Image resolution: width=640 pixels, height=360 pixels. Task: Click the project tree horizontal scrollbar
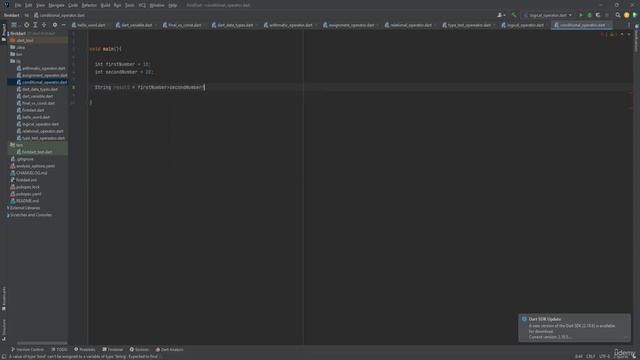tap(42, 343)
